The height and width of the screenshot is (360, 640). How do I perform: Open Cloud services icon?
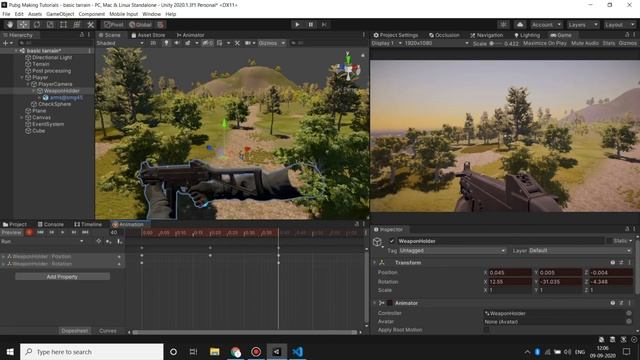pyautogui.click(x=520, y=24)
